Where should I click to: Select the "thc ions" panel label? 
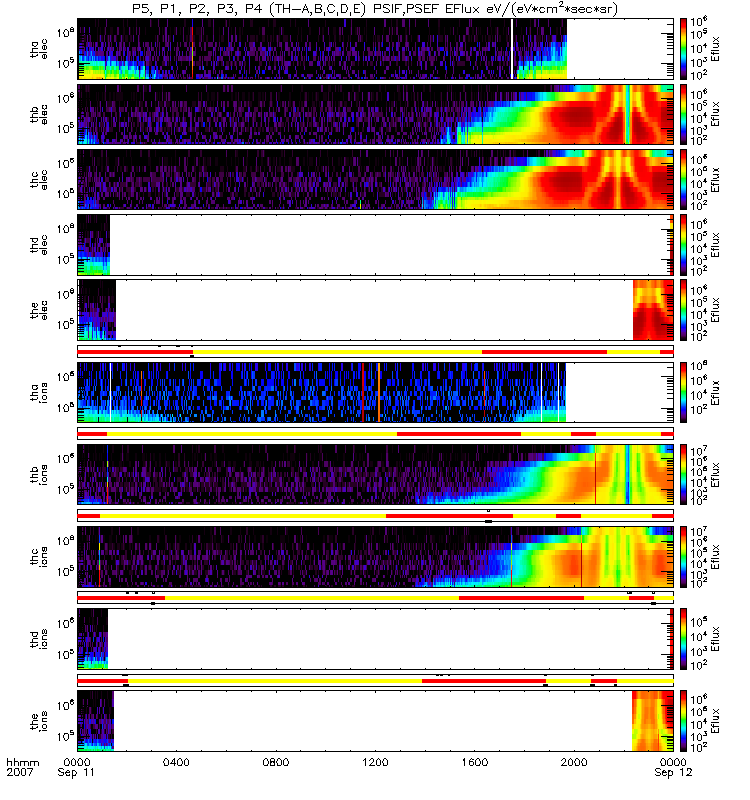pyautogui.click(x=38, y=557)
